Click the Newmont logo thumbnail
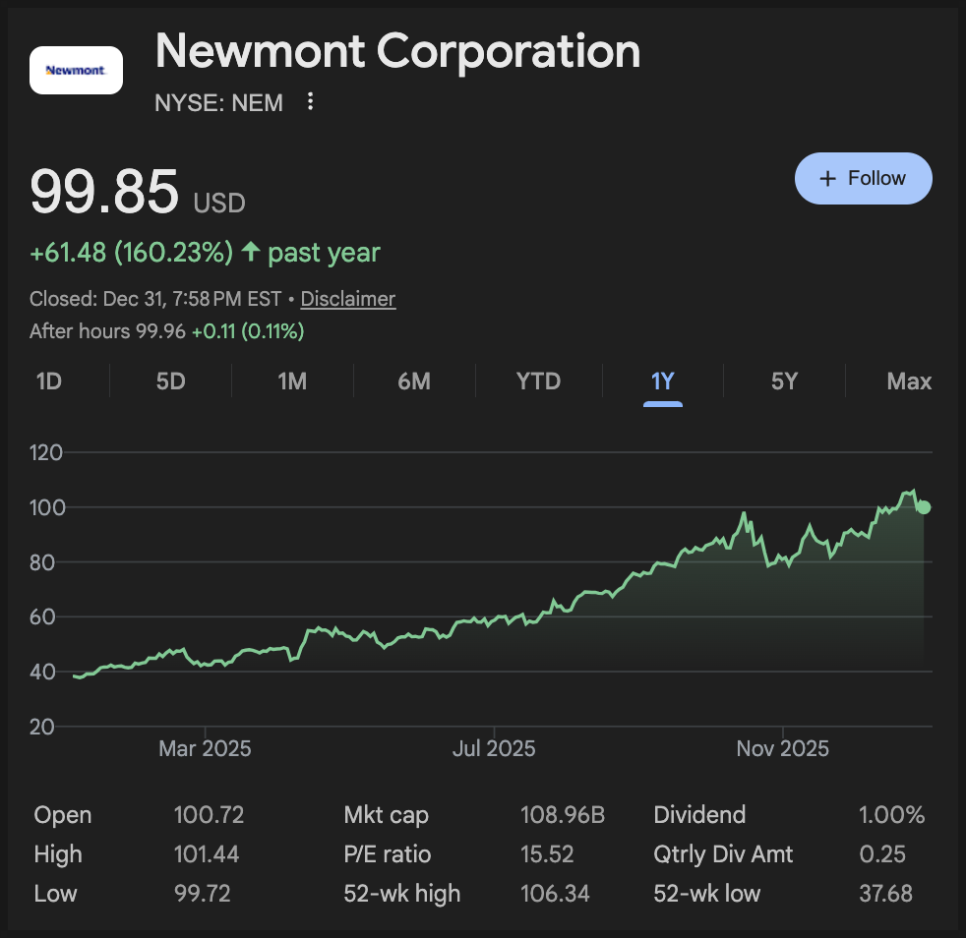Image resolution: width=966 pixels, height=938 pixels. 76,70
